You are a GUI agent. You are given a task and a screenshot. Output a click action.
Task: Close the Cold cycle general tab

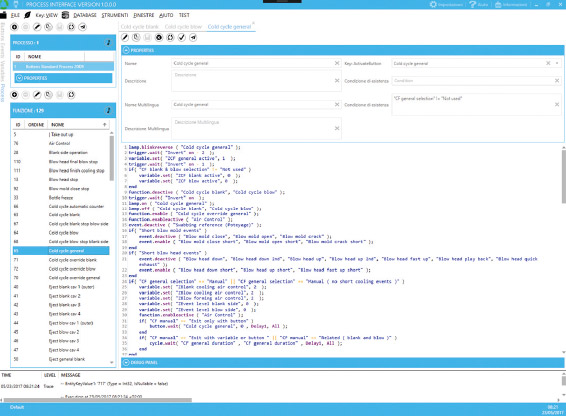click(253, 23)
